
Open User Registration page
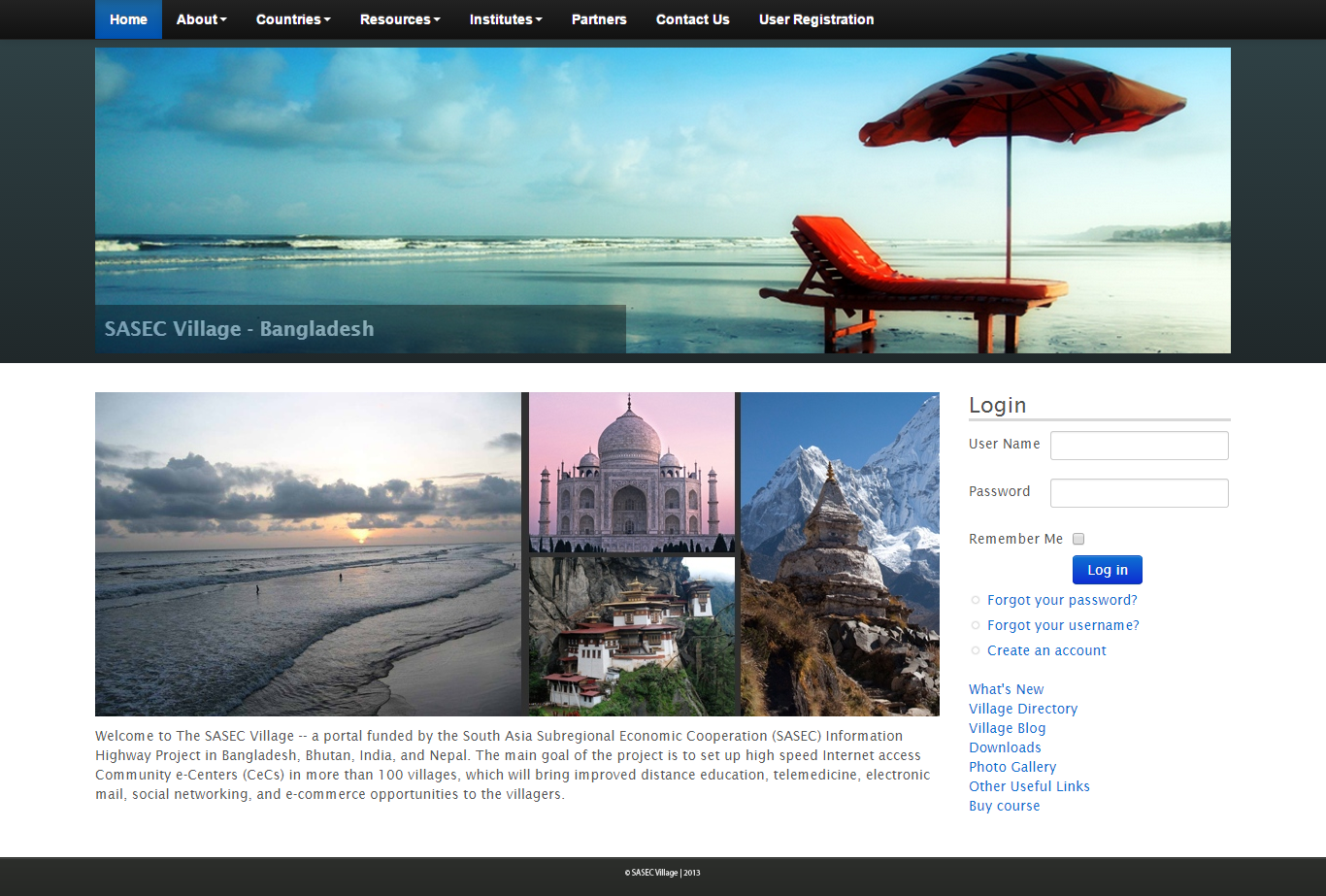click(x=815, y=19)
